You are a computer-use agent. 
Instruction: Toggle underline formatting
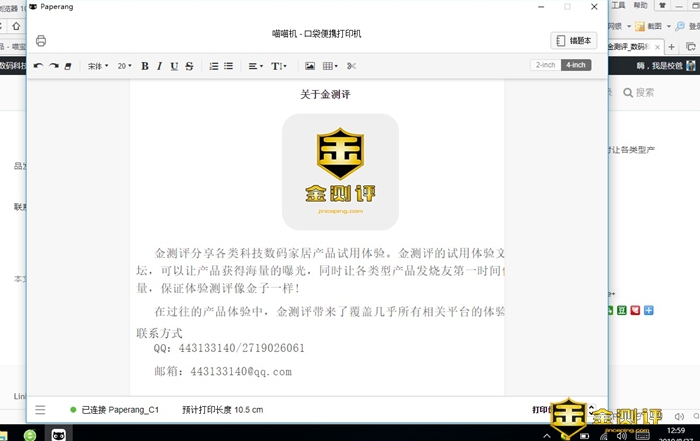tap(175, 66)
